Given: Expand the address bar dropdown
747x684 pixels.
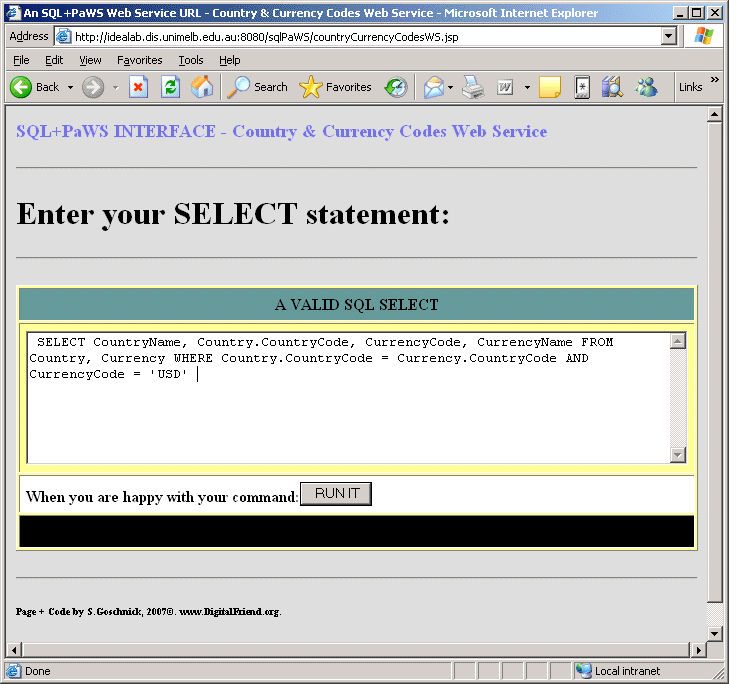Looking at the screenshot, I should pos(668,36).
